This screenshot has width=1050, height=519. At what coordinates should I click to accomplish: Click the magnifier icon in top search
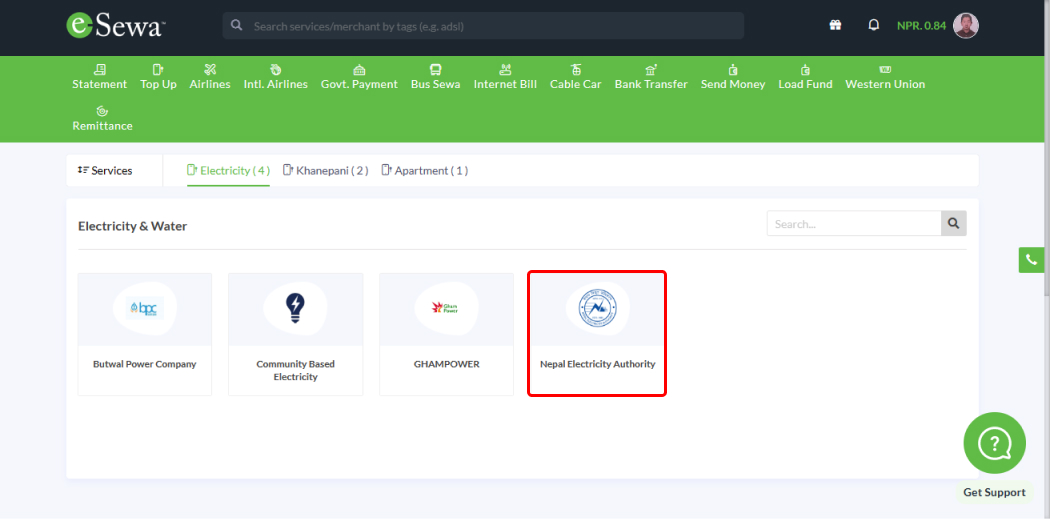click(236, 25)
